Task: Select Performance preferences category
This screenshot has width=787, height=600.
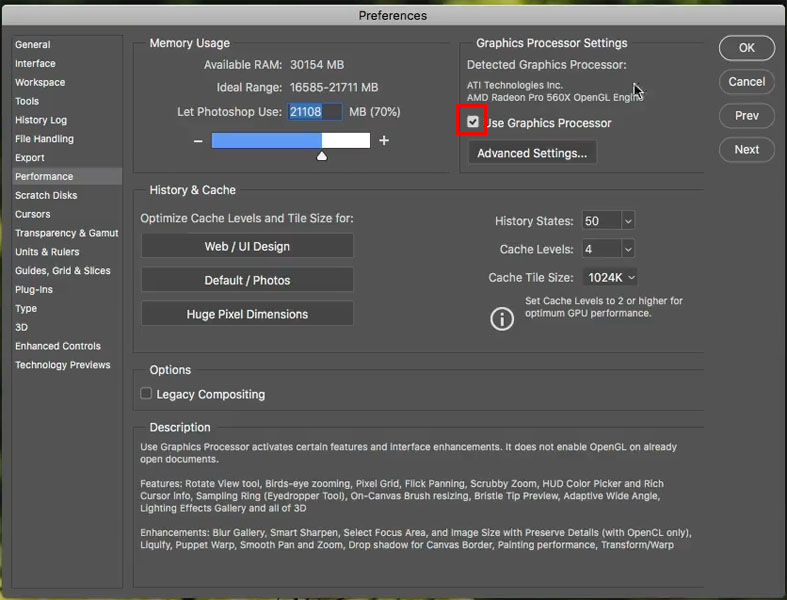Action: coord(67,176)
